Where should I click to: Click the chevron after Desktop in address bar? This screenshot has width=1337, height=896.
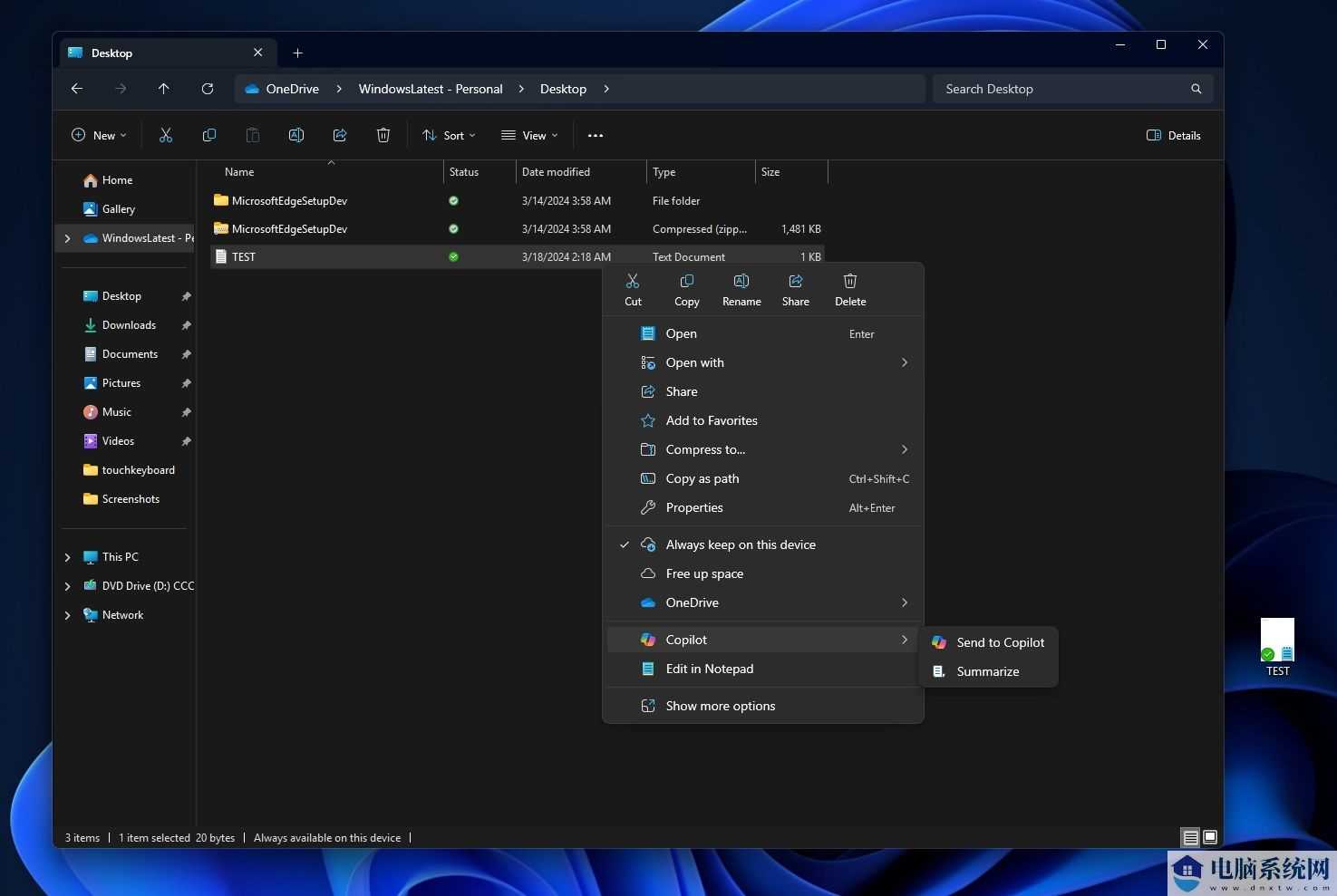606,89
